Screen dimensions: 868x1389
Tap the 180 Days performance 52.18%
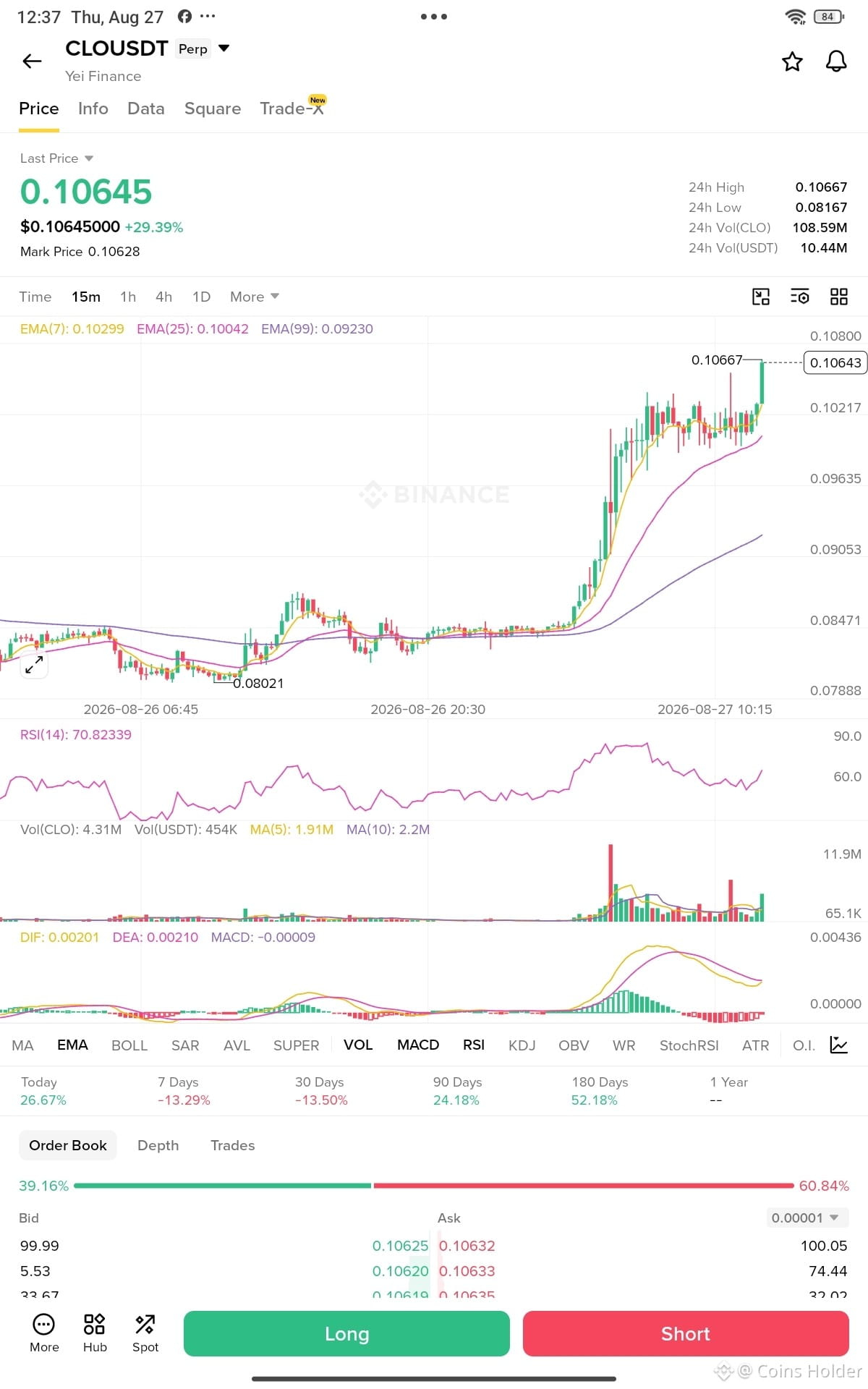[x=595, y=1100]
